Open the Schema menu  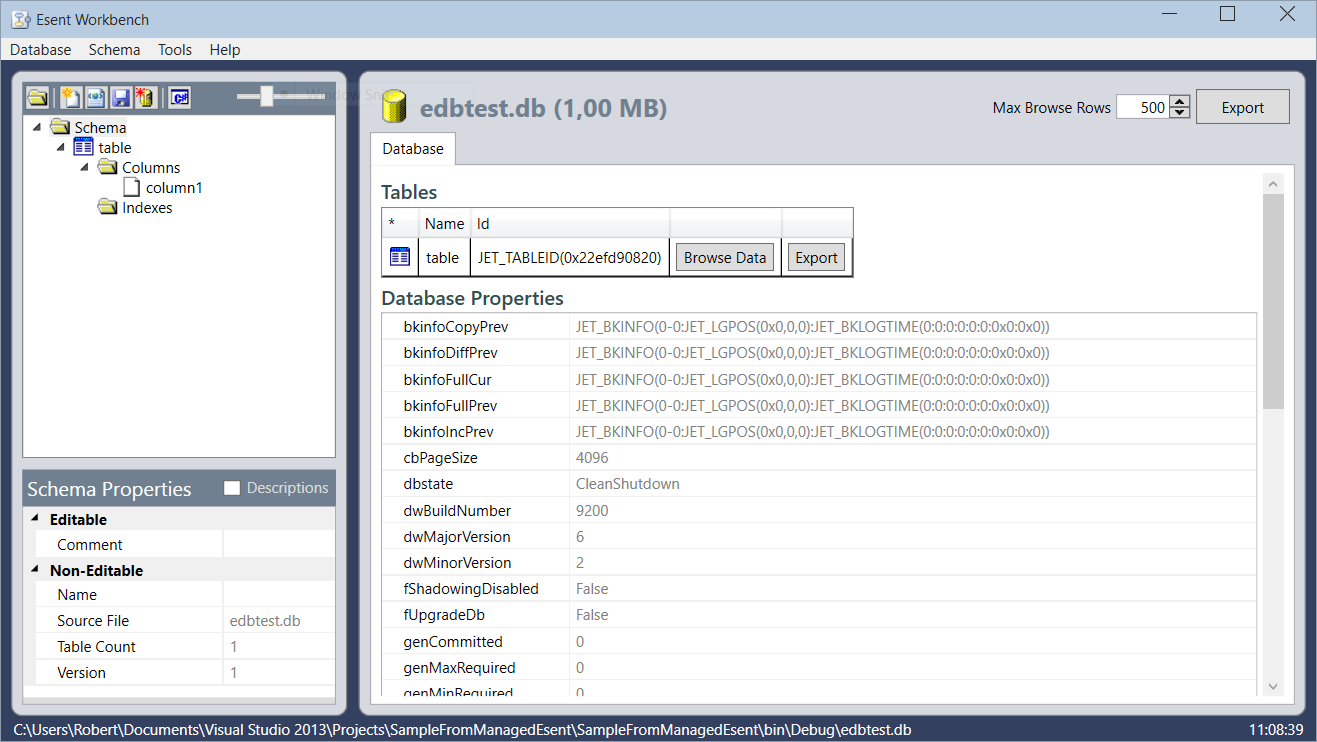pyautogui.click(x=114, y=49)
